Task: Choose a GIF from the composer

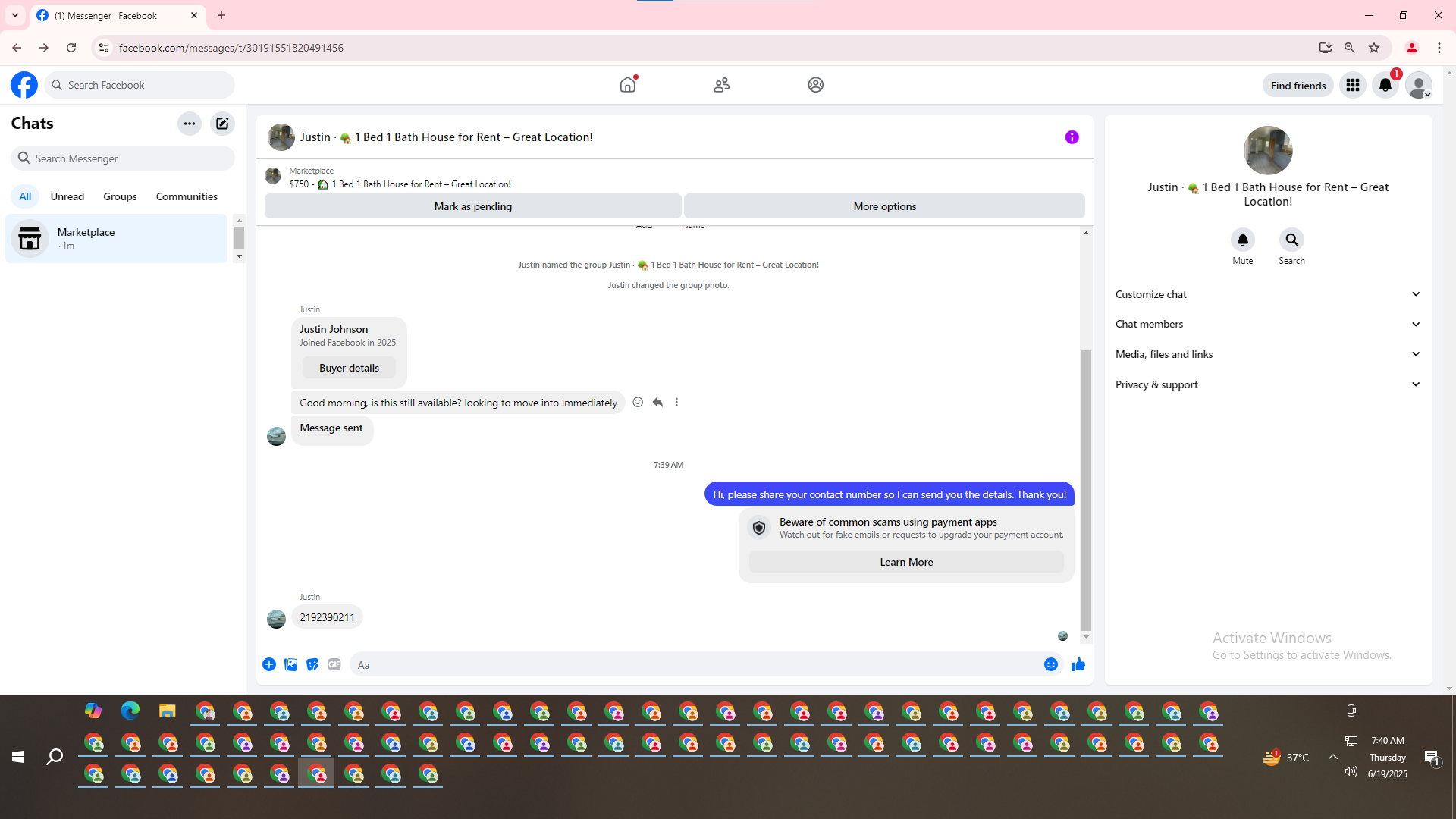Action: pyautogui.click(x=334, y=664)
